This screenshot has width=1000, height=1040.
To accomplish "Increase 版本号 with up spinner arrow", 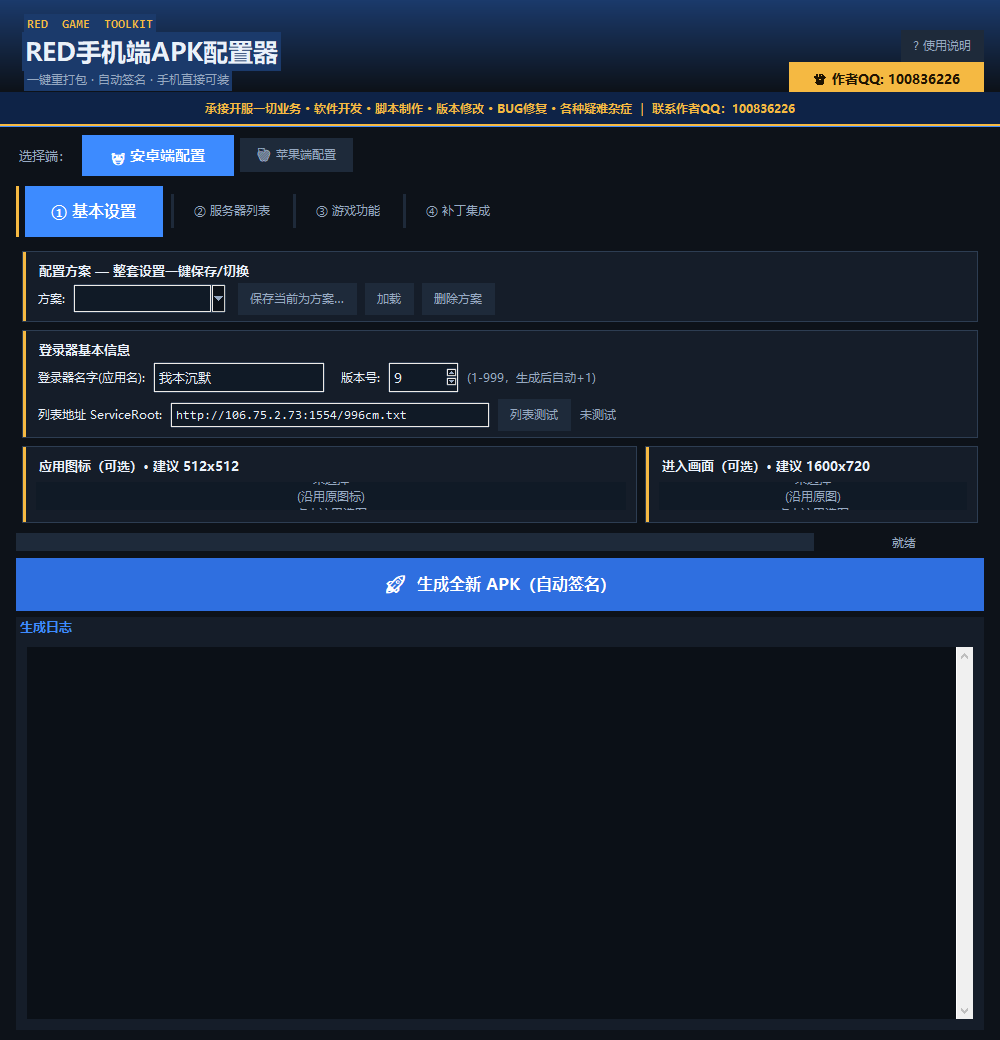I will (x=452, y=373).
